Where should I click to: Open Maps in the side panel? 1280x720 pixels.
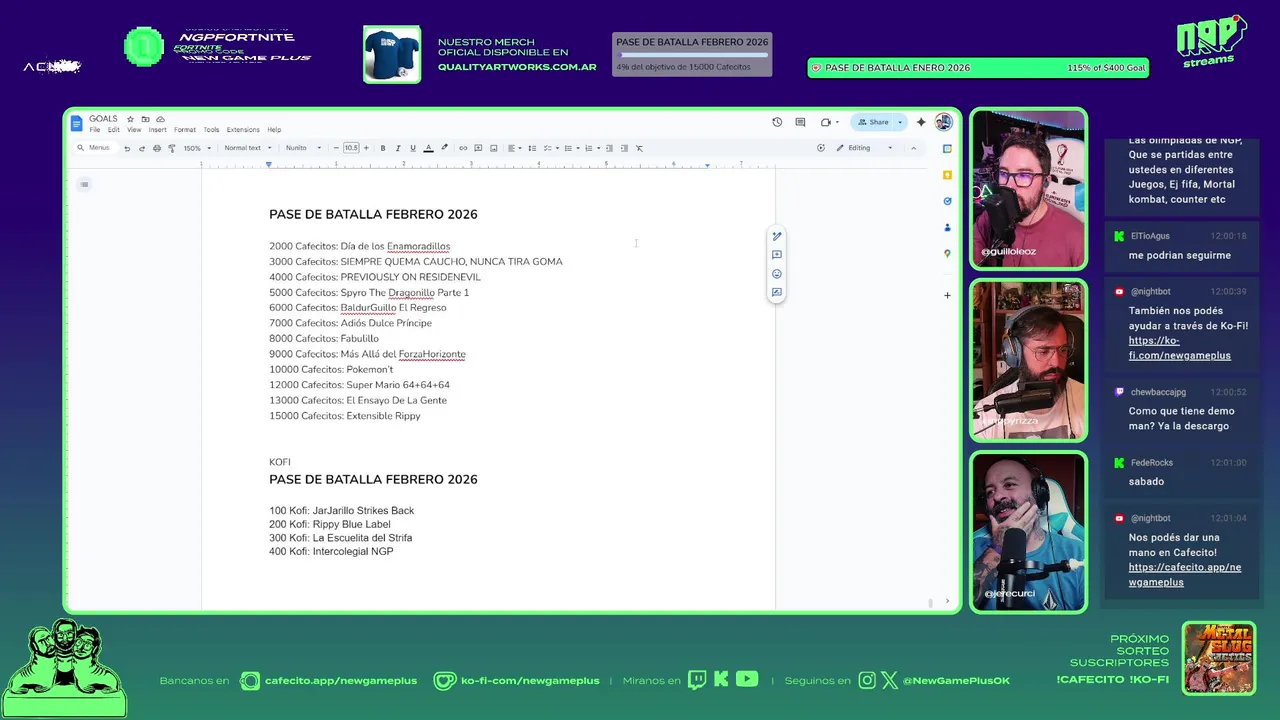click(947, 254)
